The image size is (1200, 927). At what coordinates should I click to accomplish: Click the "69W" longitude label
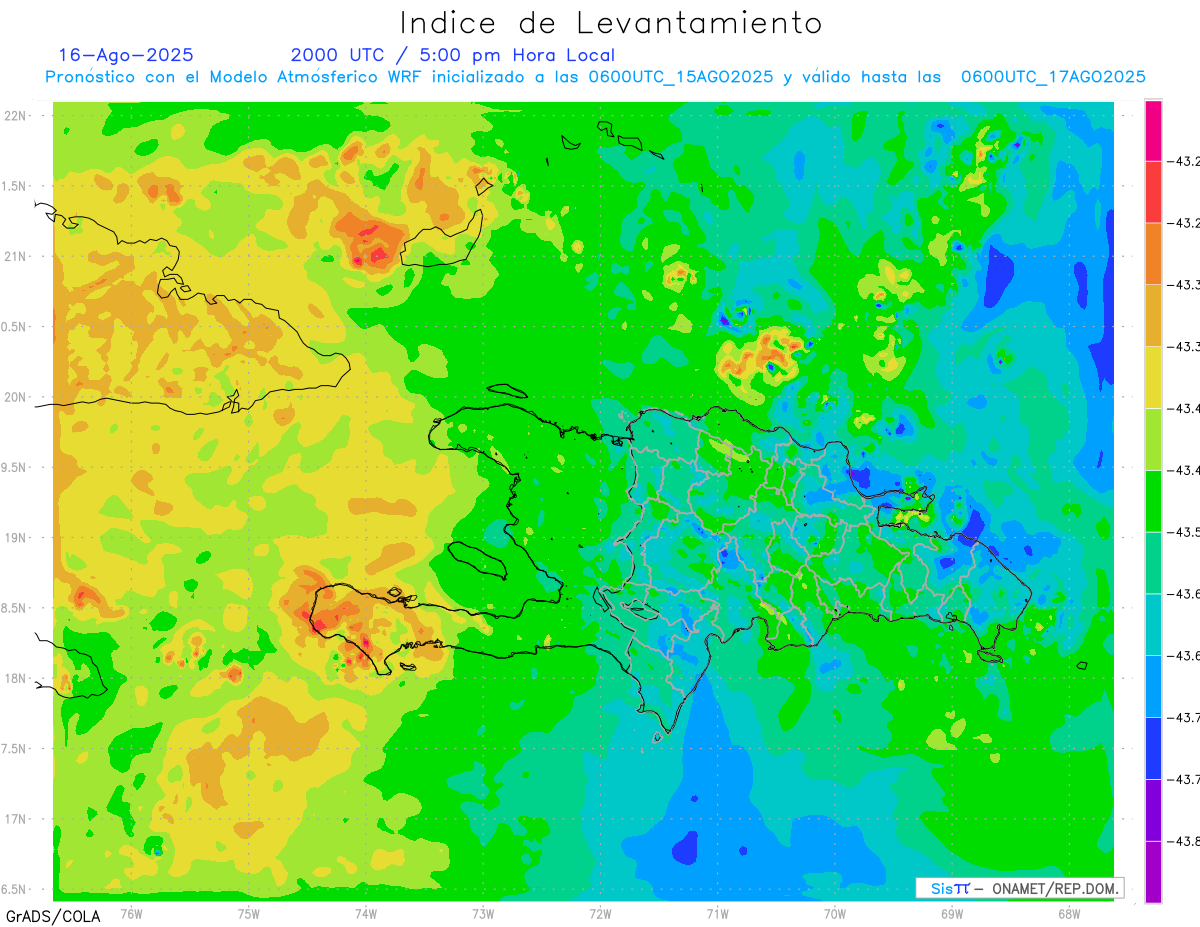pyautogui.click(x=952, y=913)
